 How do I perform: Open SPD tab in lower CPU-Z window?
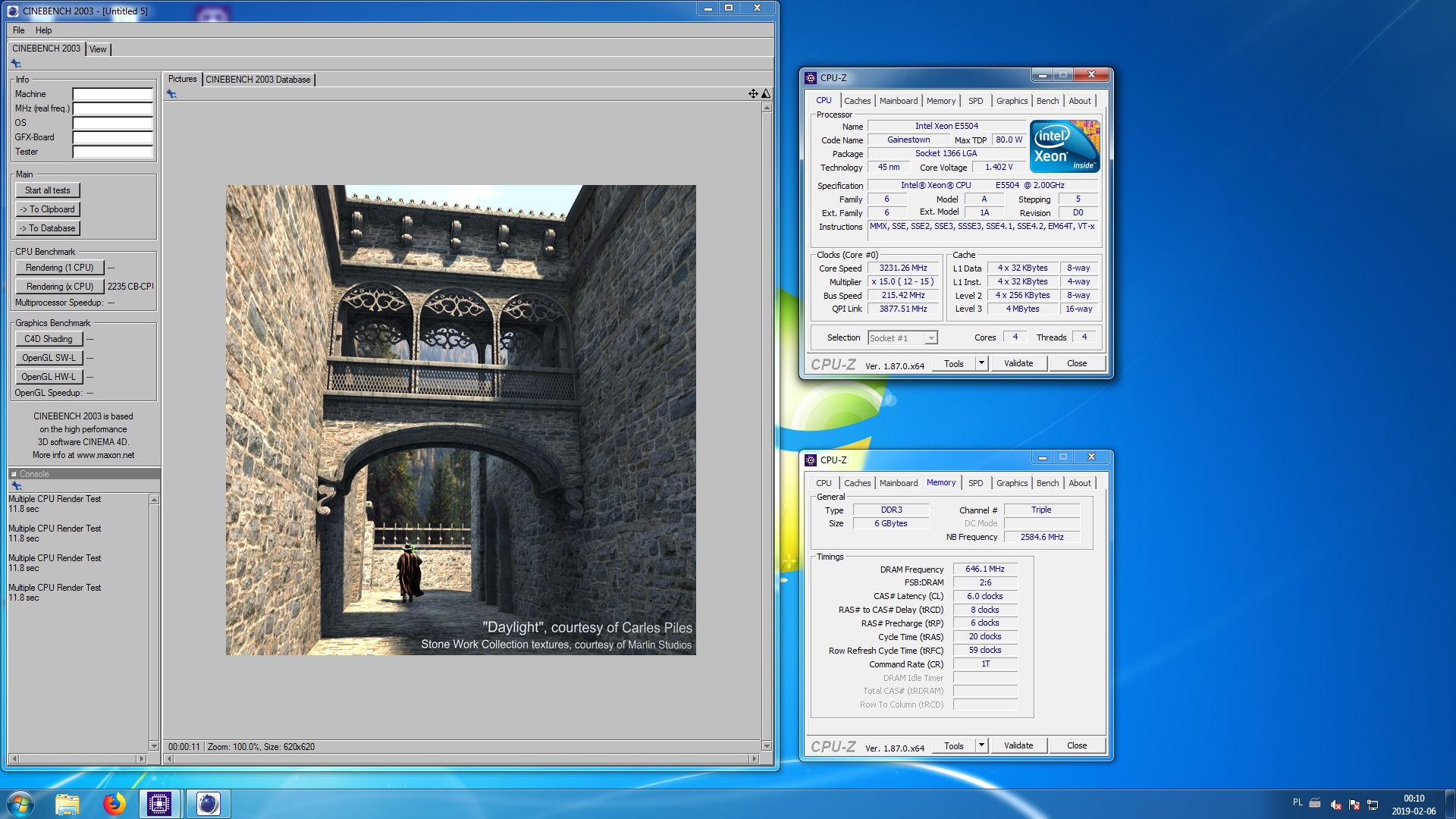point(976,483)
